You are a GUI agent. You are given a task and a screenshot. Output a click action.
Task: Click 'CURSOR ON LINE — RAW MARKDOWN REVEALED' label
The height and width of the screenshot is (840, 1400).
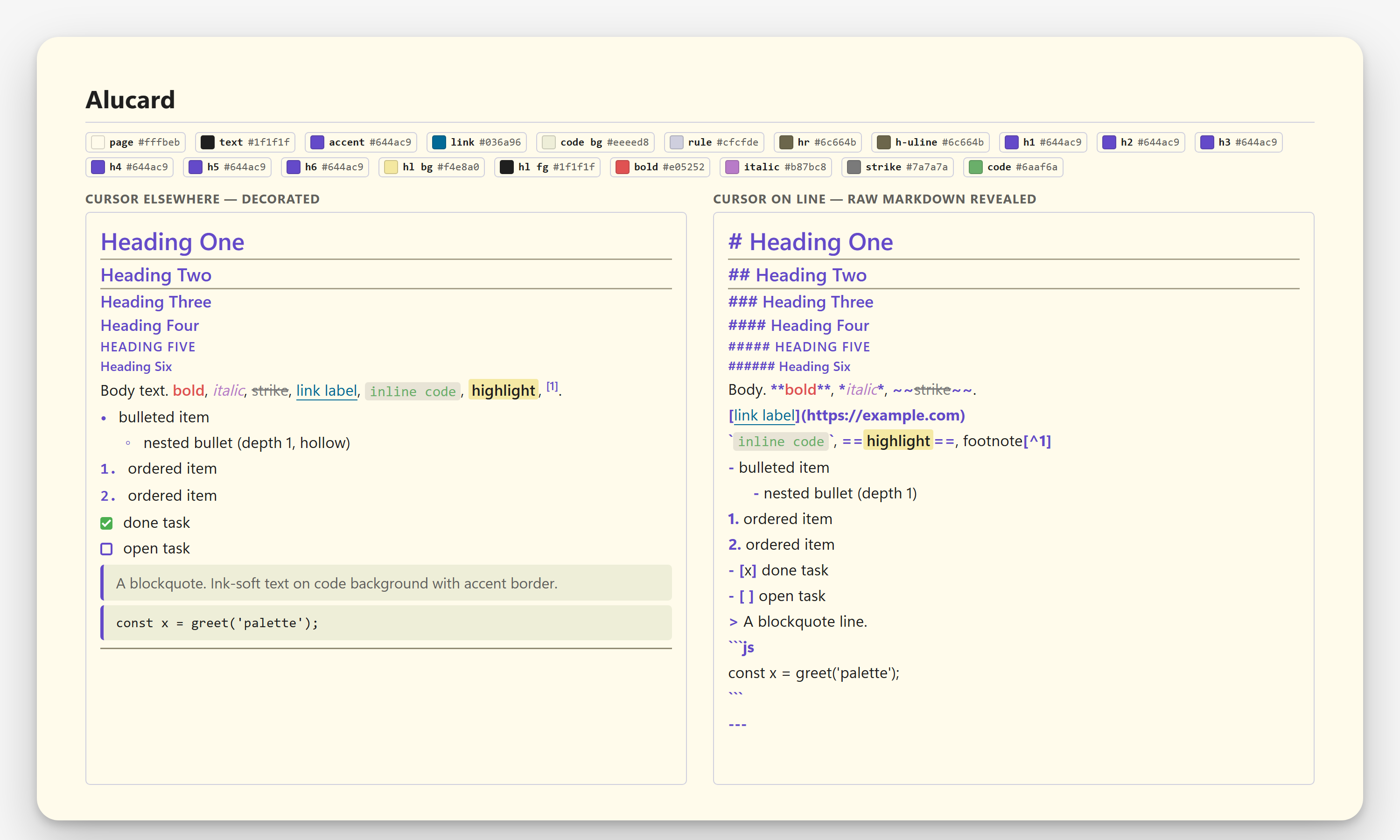tap(875, 199)
